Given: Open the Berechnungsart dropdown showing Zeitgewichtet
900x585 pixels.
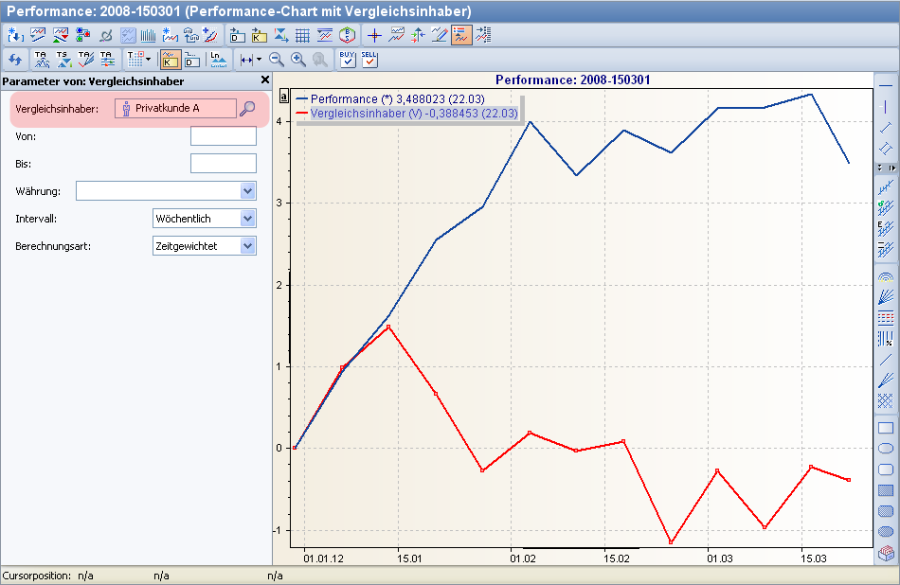Looking at the screenshot, I should pyautogui.click(x=248, y=245).
